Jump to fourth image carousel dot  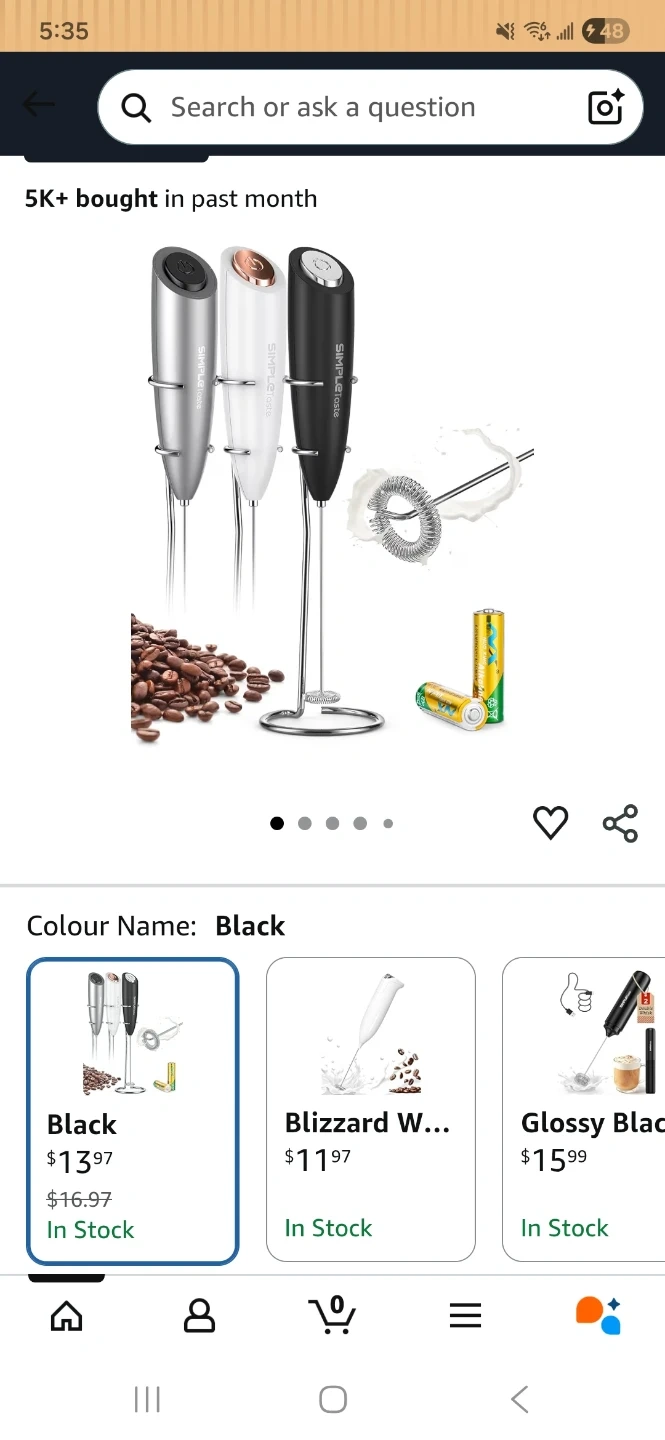pyautogui.click(x=360, y=823)
